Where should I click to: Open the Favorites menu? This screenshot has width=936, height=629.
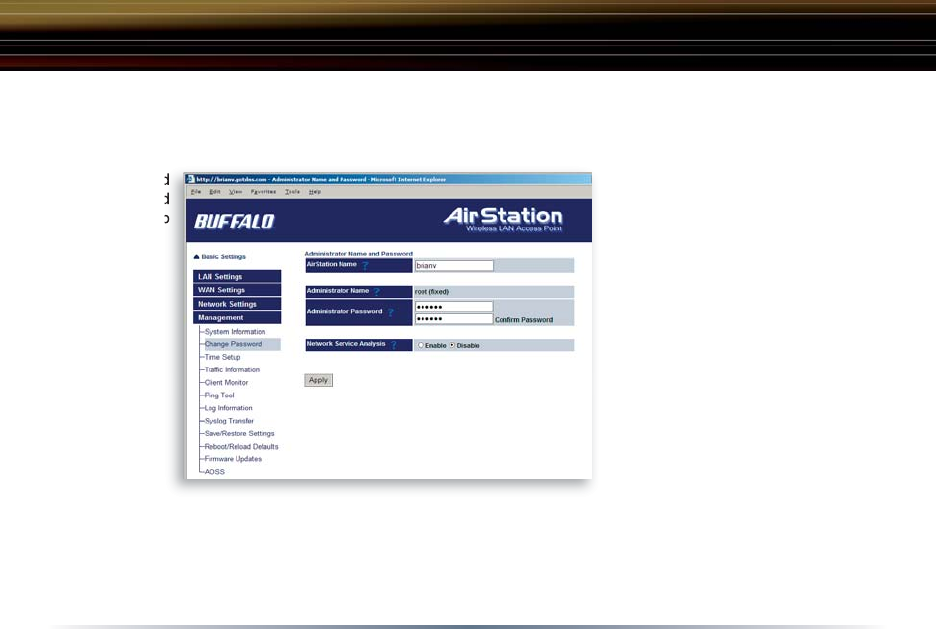point(263,192)
